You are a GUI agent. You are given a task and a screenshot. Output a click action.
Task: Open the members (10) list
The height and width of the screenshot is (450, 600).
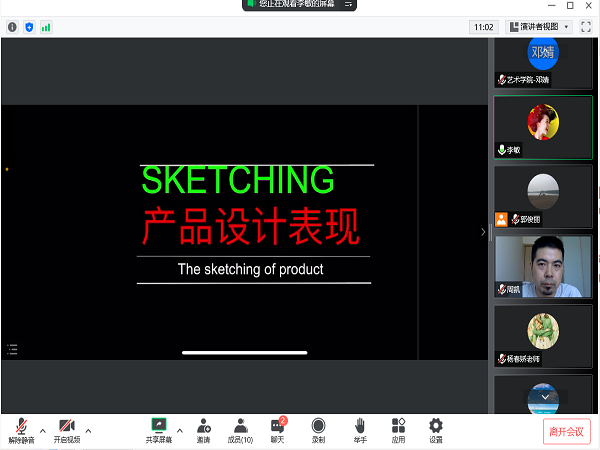tap(240, 431)
